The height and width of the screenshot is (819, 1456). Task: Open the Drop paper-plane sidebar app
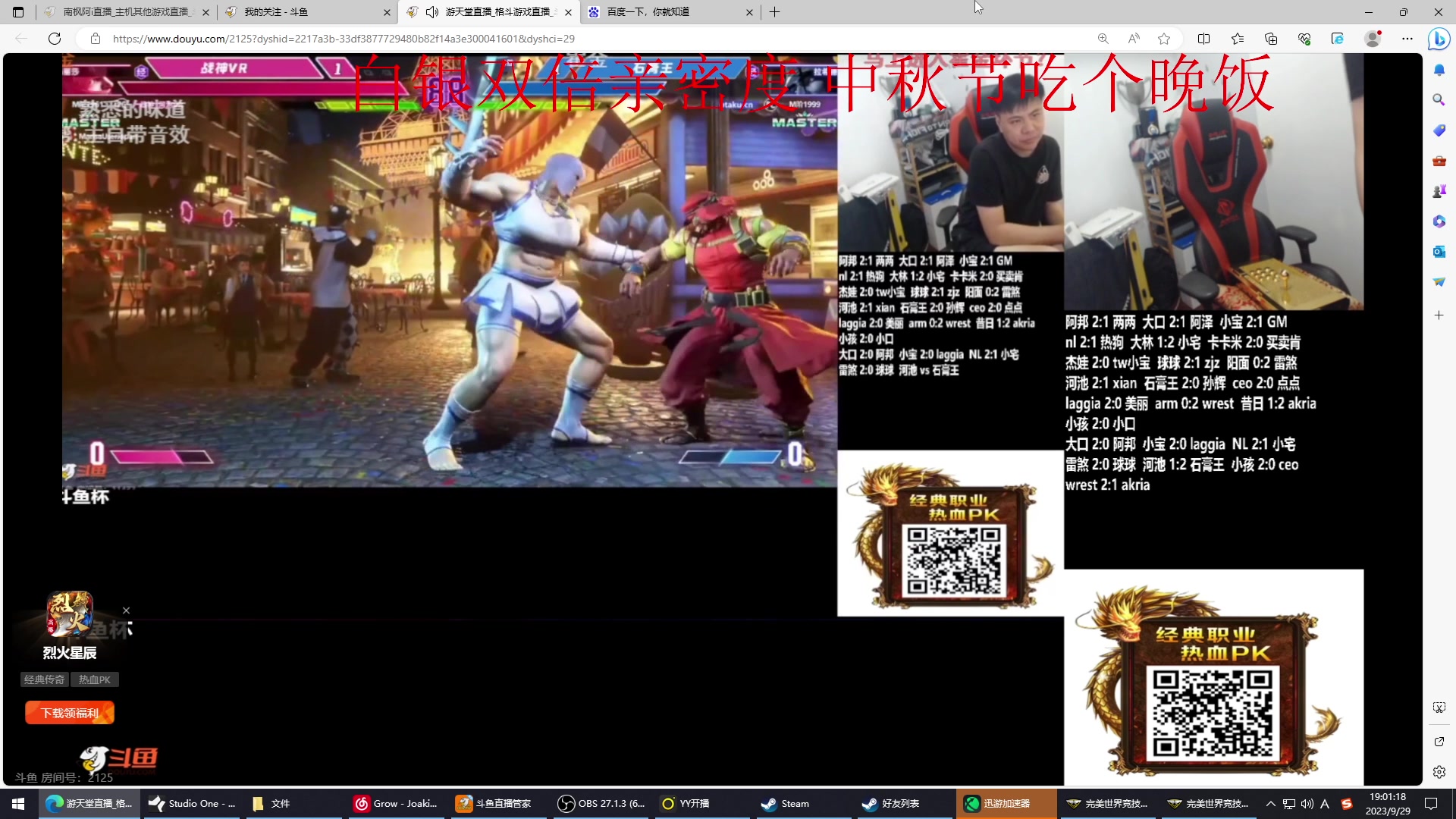click(x=1439, y=282)
